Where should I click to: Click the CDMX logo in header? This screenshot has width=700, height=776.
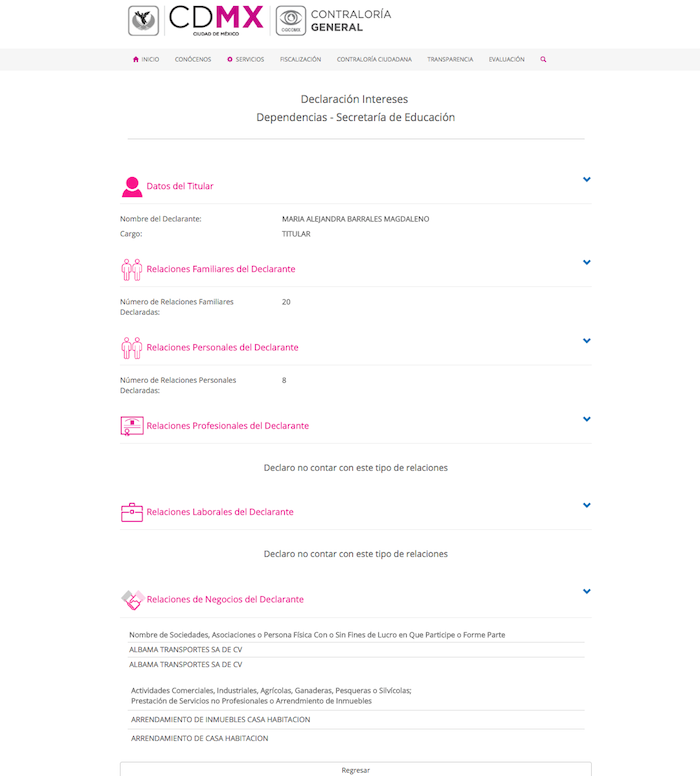coord(216,20)
